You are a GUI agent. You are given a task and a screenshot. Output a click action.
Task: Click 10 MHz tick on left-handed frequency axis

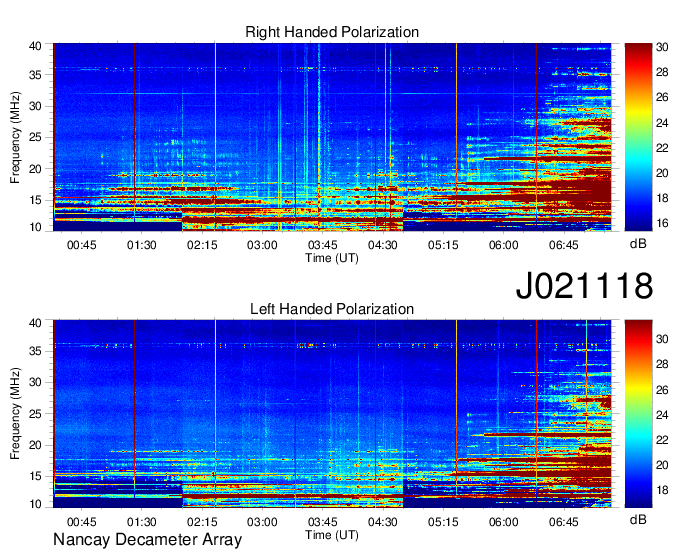(35, 504)
